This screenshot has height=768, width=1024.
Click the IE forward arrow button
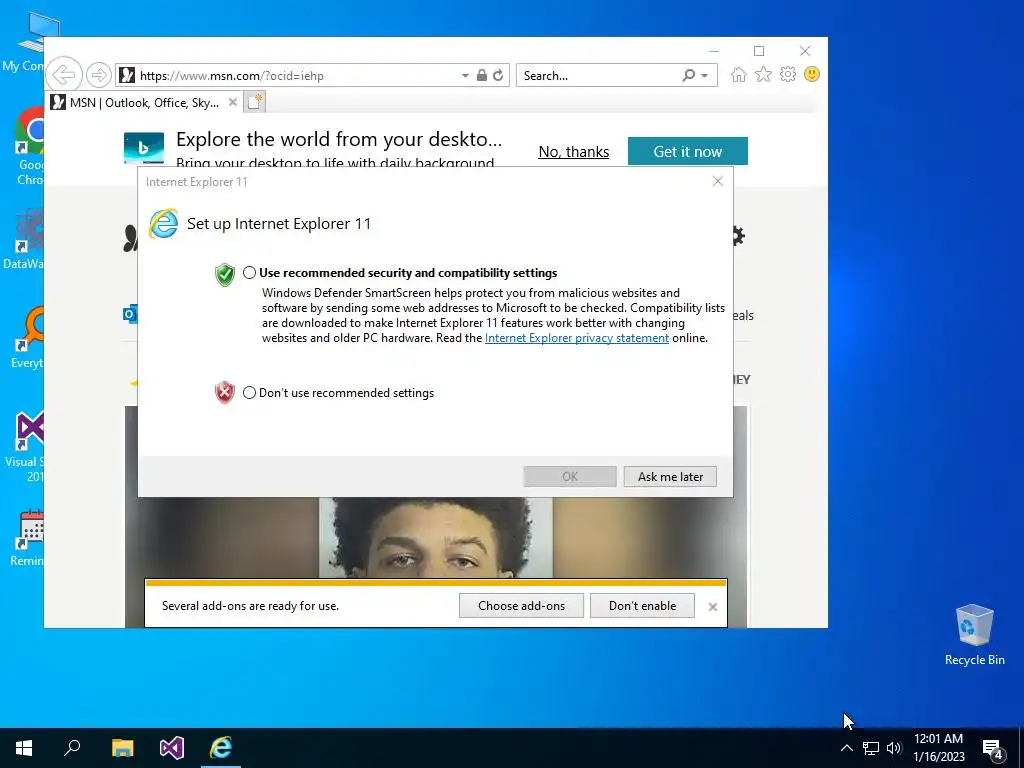pyautogui.click(x=99, y=75)
